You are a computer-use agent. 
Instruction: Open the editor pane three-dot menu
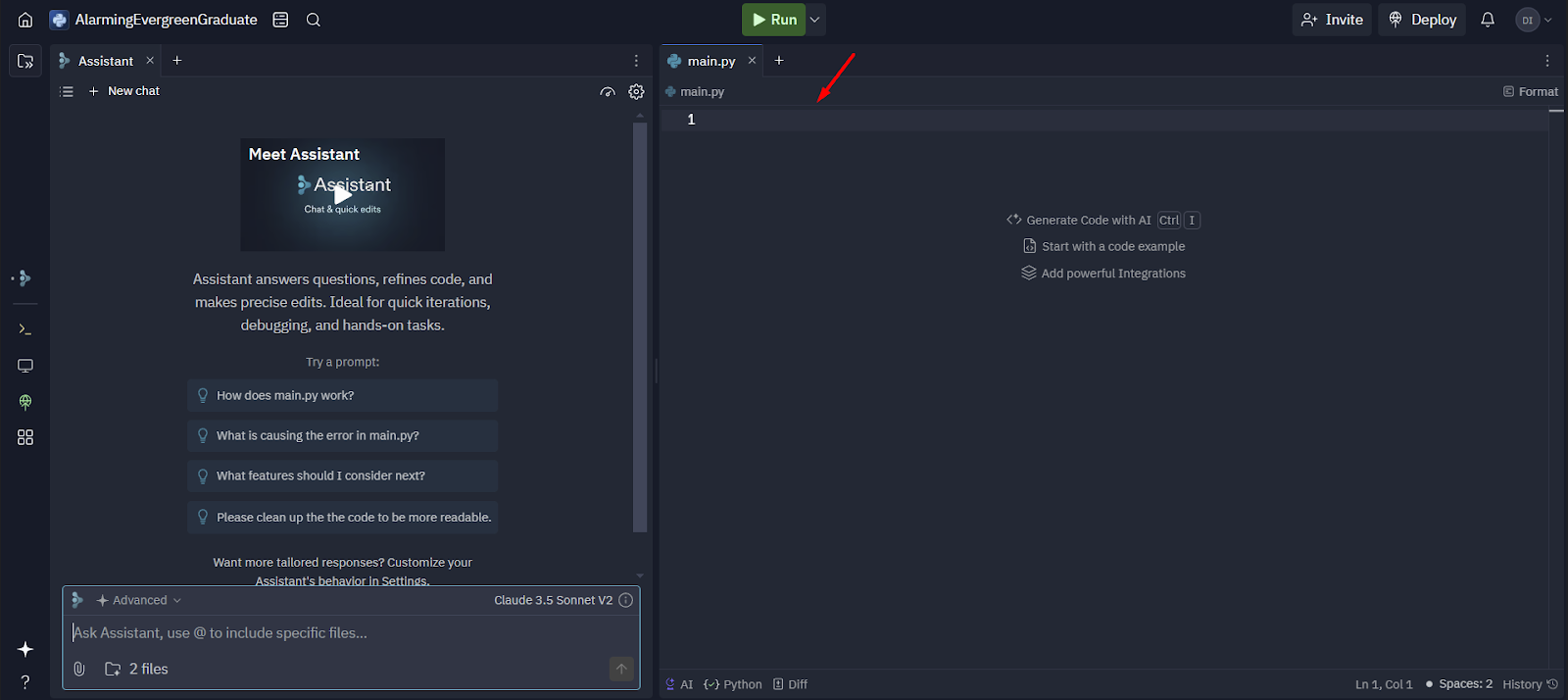click(x=1547, y=61)
